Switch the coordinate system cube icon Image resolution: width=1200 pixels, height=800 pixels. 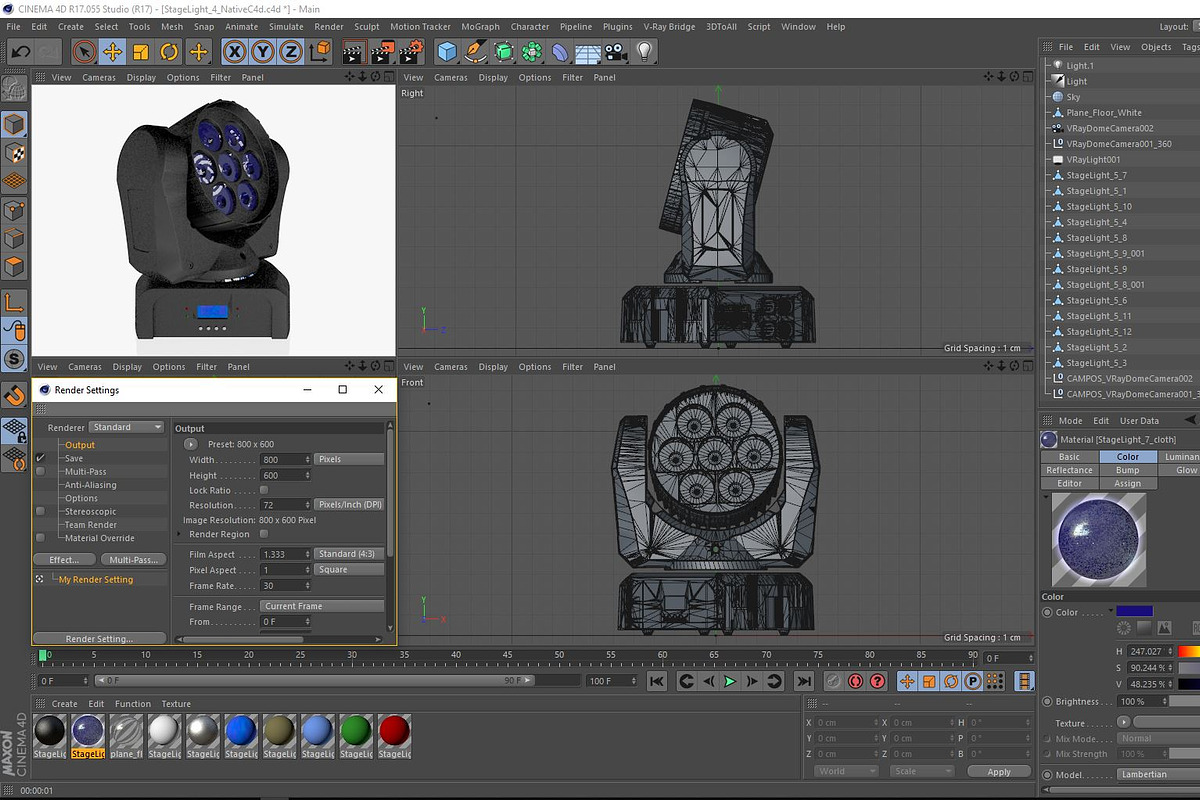tap(320, 51)
